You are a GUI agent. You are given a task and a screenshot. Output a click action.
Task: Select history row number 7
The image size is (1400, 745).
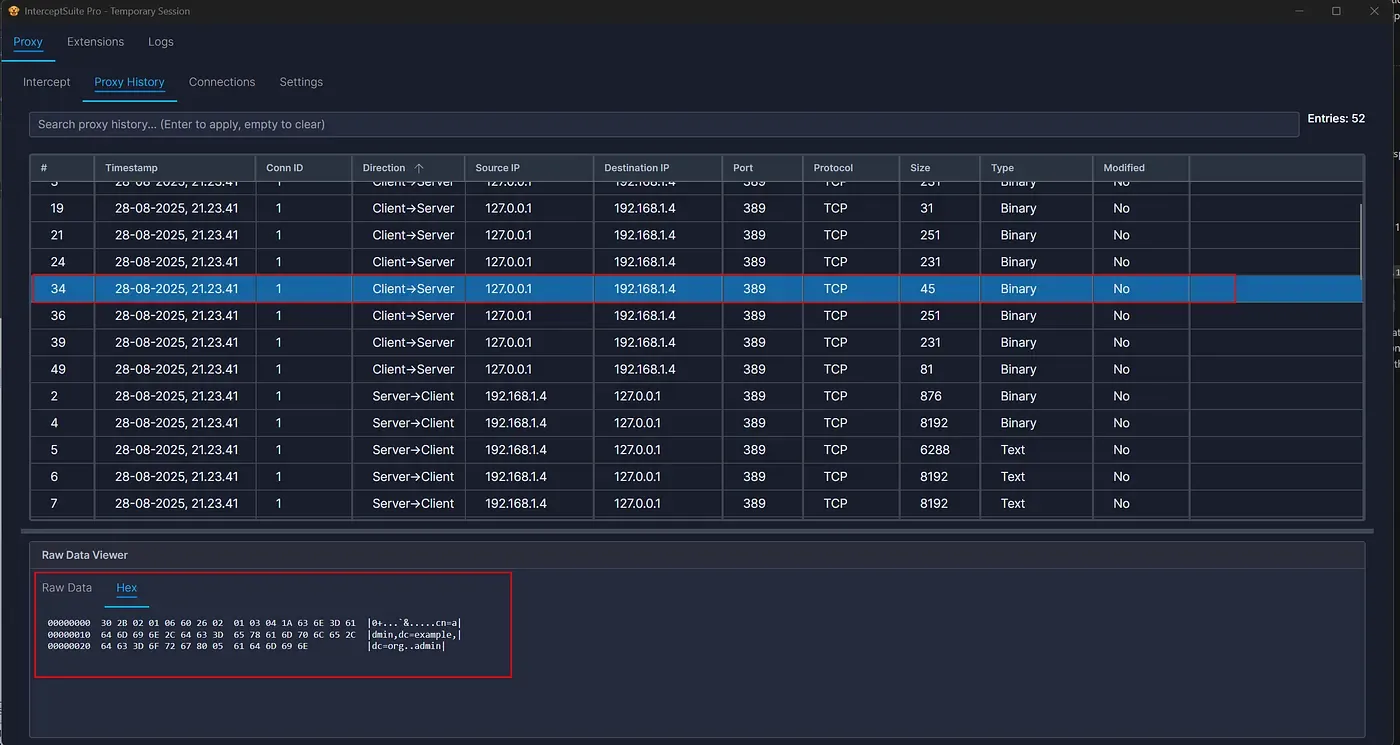pos(696,503)
